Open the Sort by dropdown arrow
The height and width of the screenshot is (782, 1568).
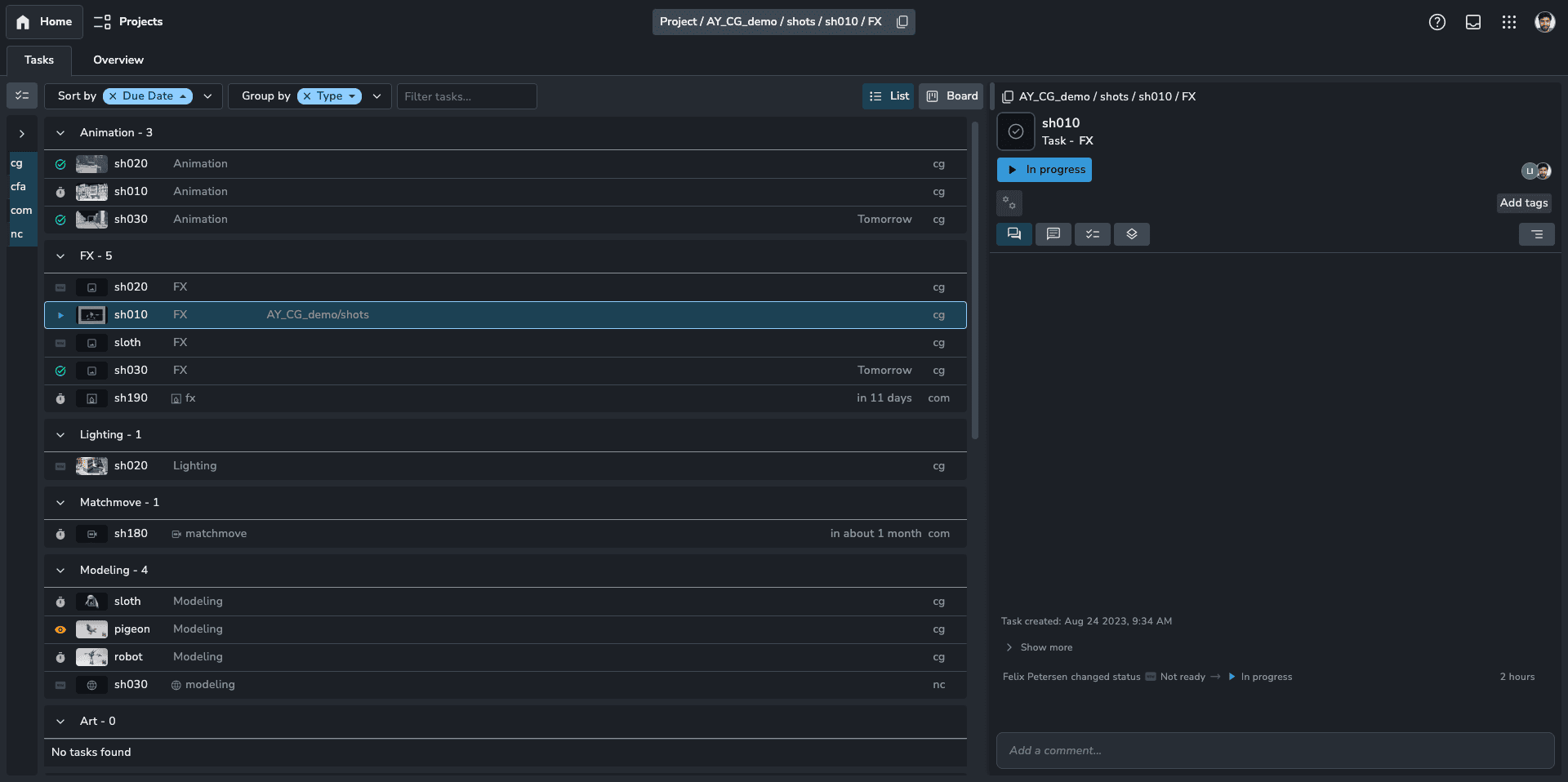[207, 96]
